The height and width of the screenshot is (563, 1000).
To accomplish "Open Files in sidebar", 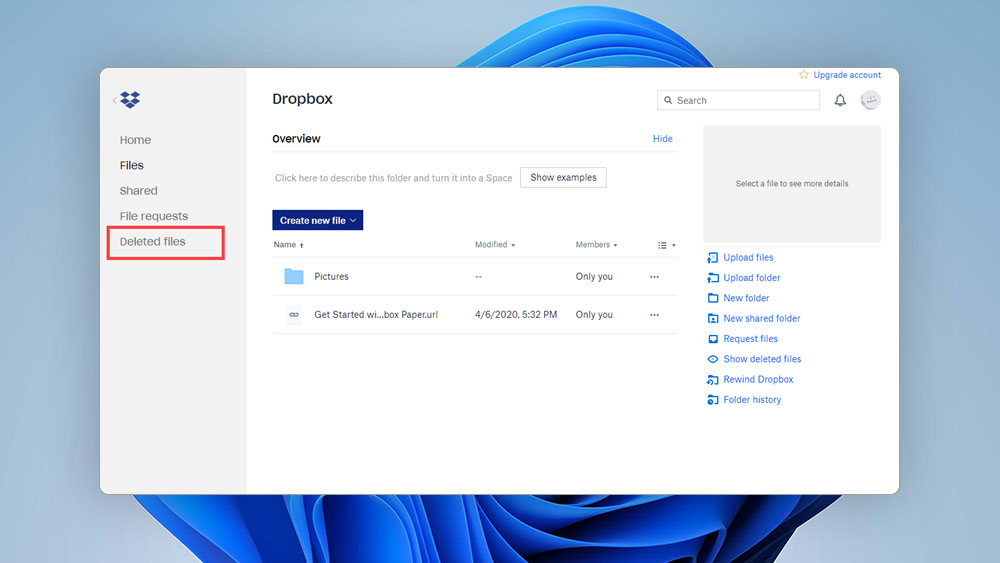I will [x=131, y=165].
